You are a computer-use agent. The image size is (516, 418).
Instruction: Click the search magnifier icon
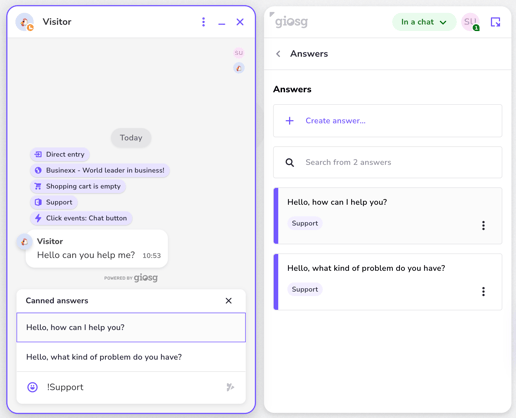click(x=290, y=162)
